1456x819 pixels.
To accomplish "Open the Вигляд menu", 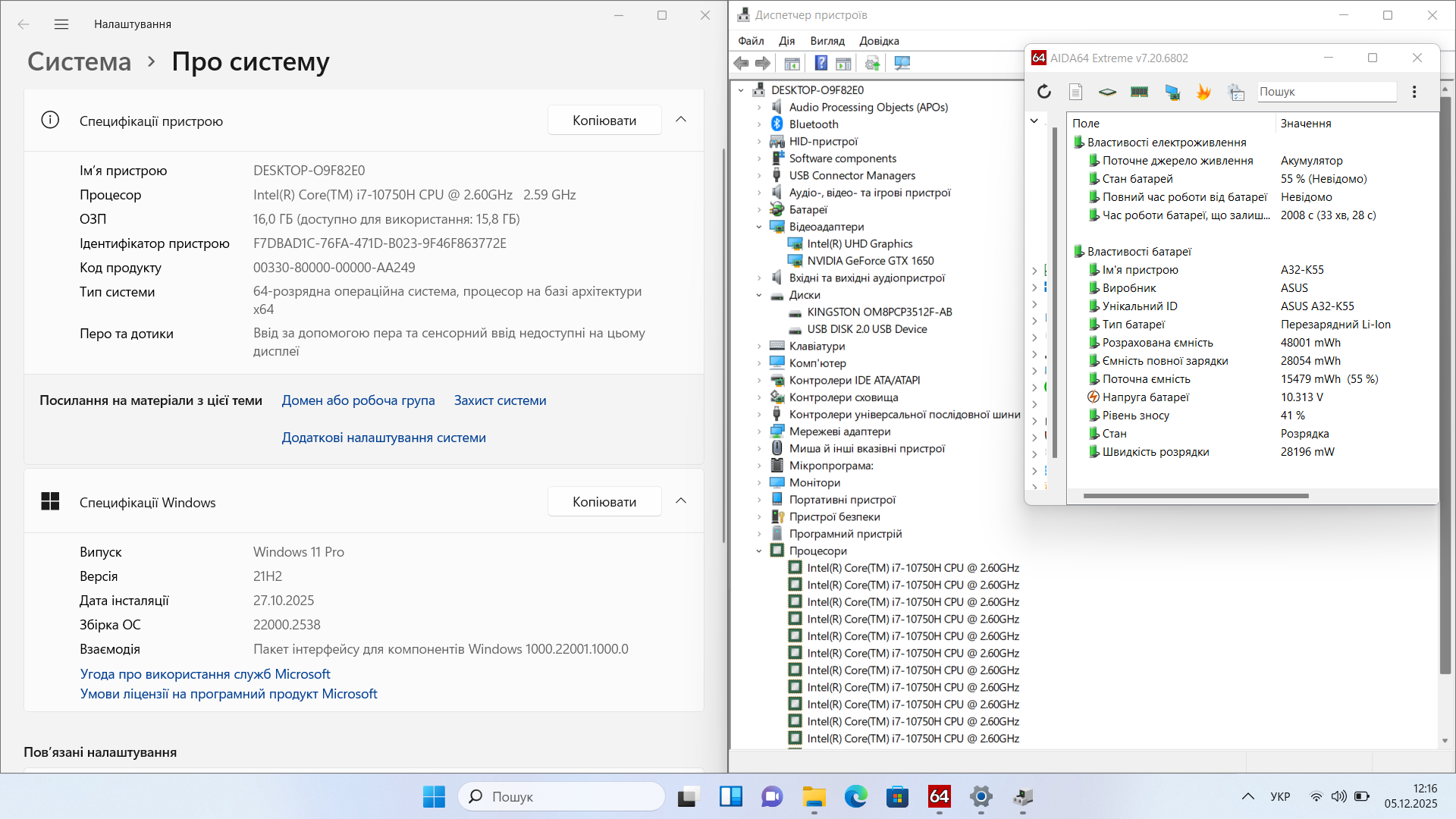I will pos(827,41).
